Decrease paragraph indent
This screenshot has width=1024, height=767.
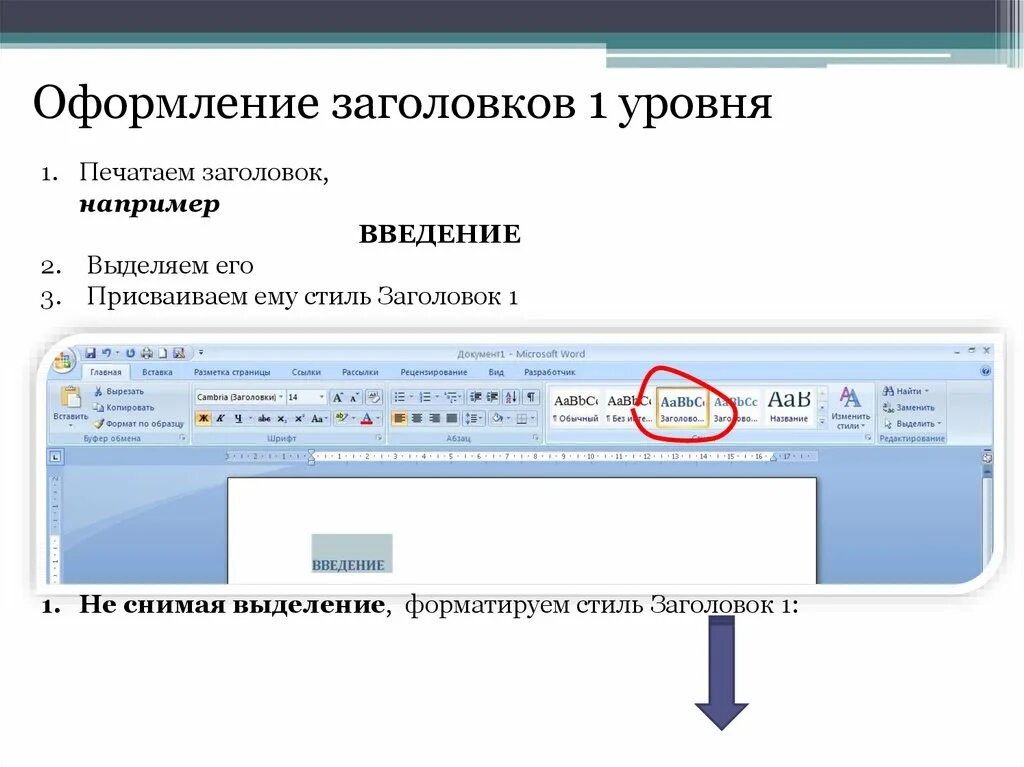pos(475,397)
